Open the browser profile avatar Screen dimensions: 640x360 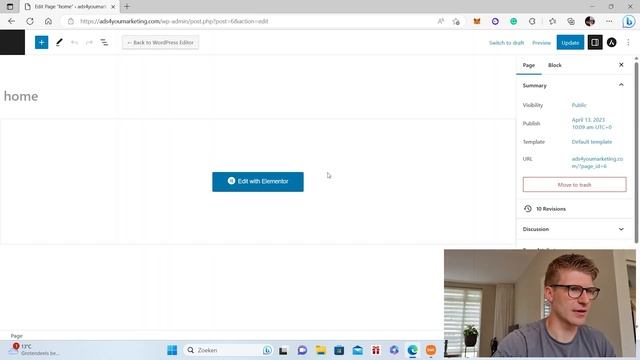(590, 21)
